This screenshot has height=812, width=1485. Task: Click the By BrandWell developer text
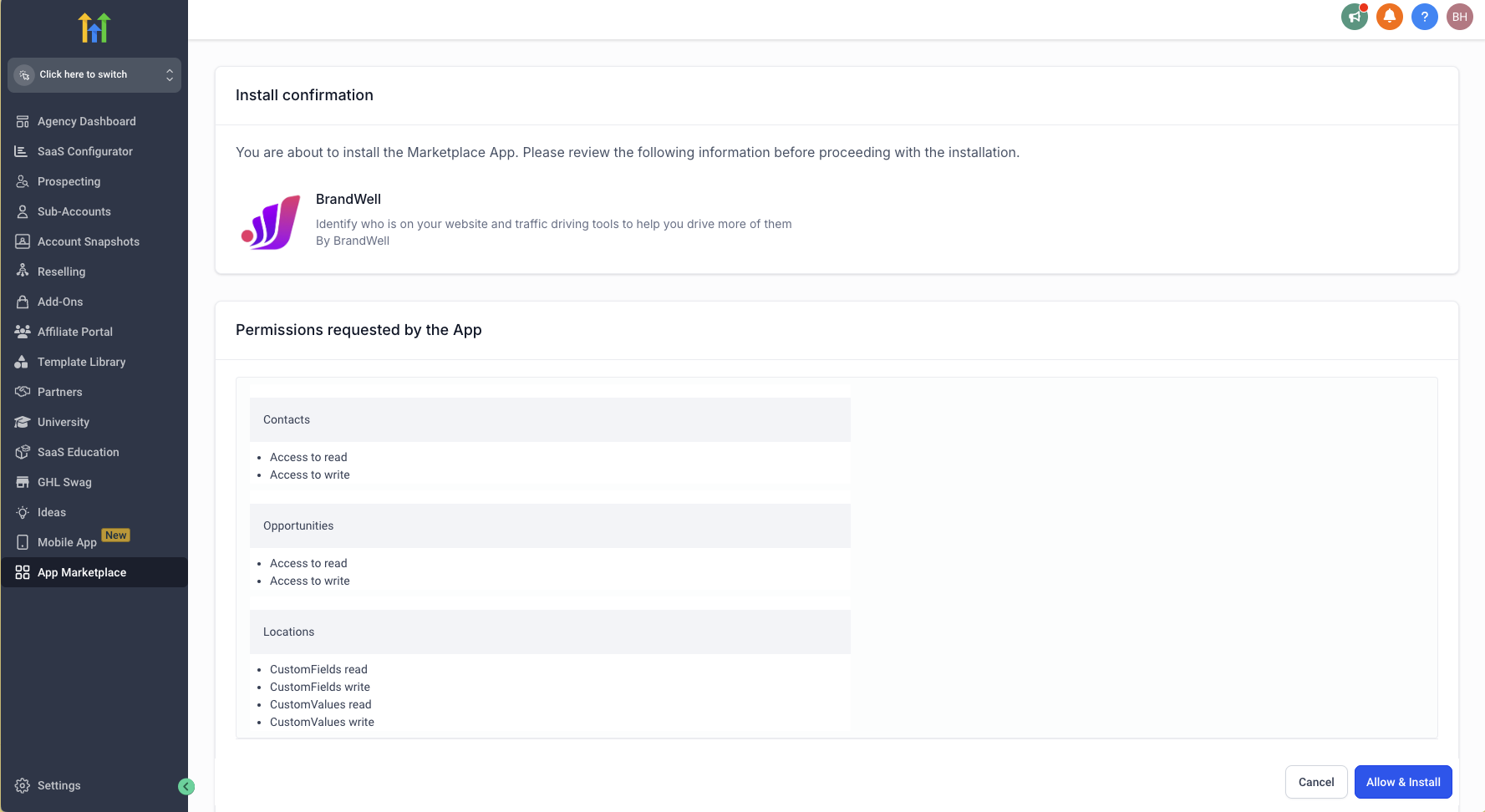click(x=353, y=241)
